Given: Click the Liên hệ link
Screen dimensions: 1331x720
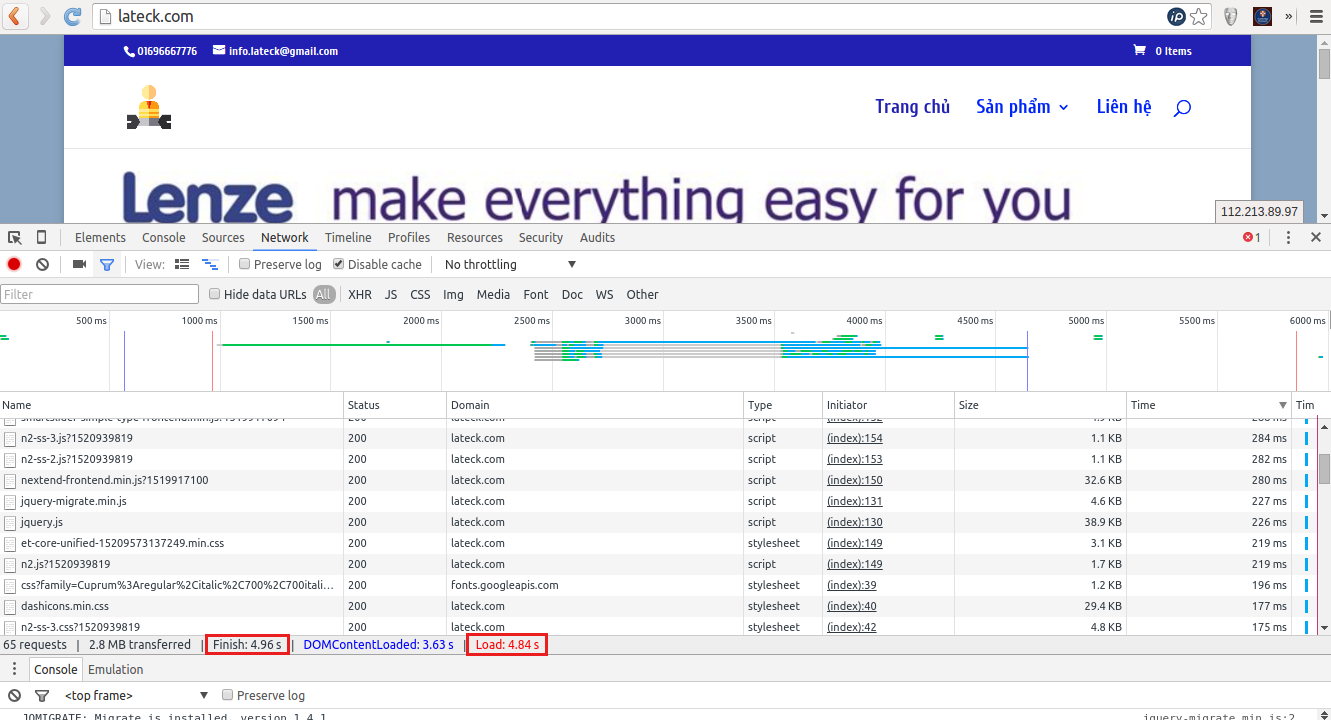Looking at the screenshot, I should point(1124,107).
